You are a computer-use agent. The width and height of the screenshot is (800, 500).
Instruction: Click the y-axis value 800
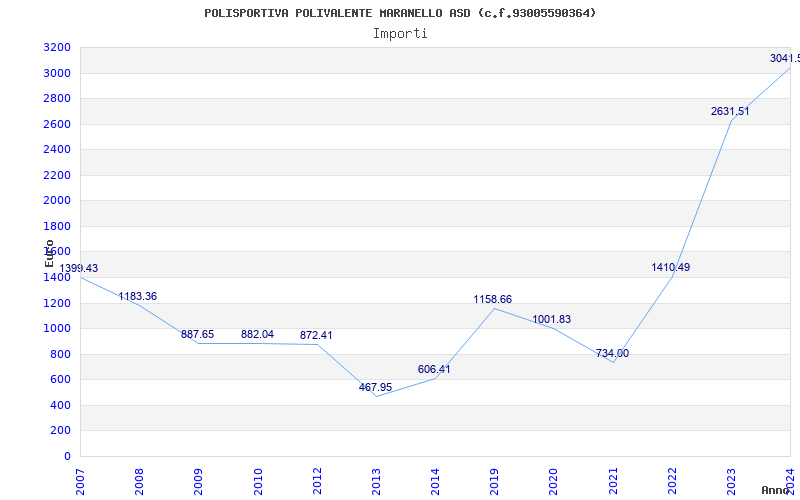tap(61, 354)
